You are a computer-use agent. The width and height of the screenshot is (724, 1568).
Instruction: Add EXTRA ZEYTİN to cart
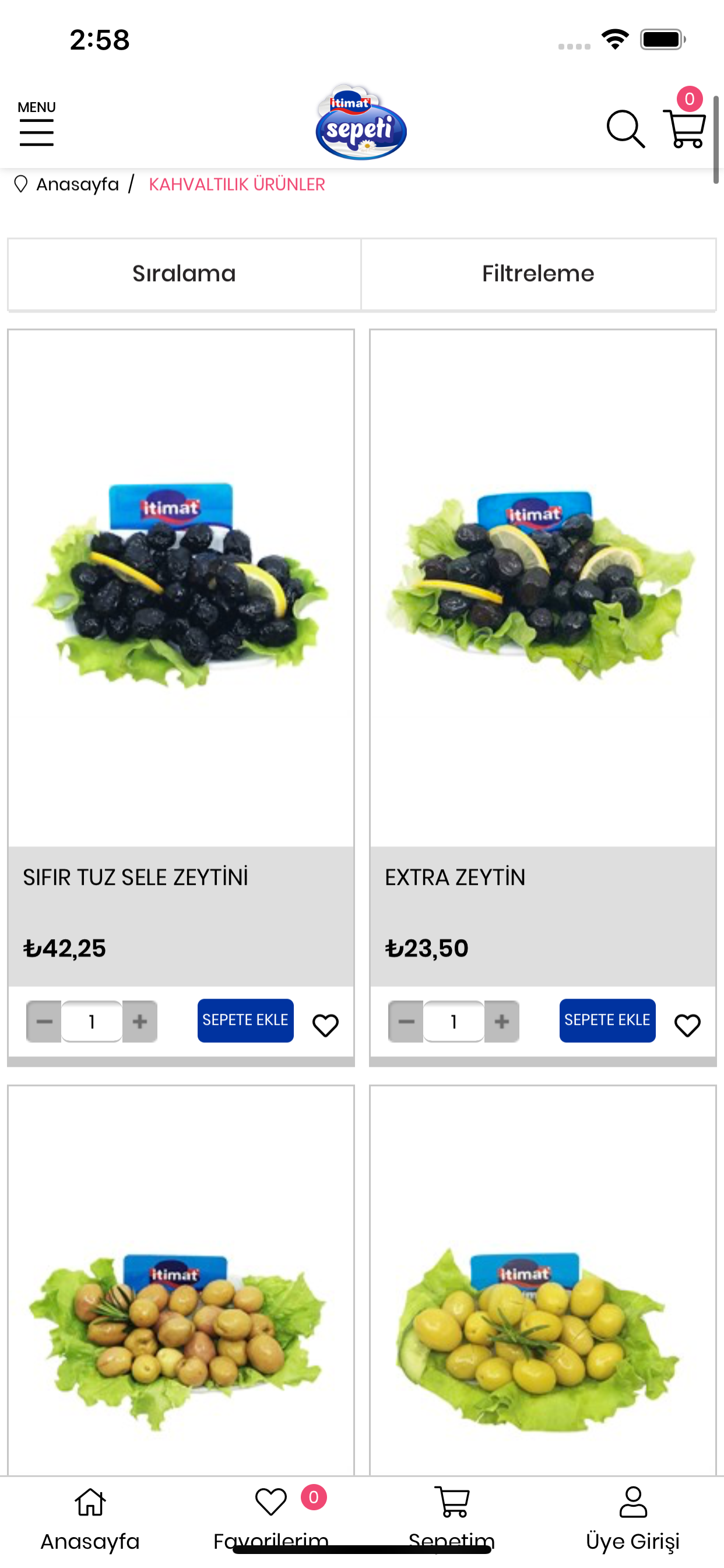607,1020
